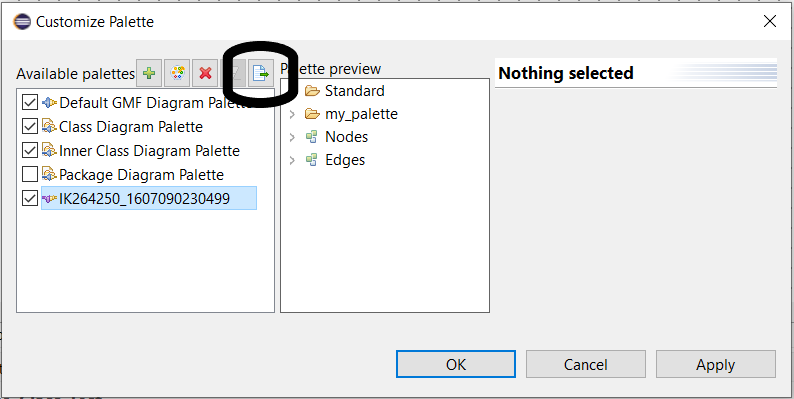Dismiss the dialog with Cancel
Viewport: 794px width, 399px height.
click(x=586, y=364)
